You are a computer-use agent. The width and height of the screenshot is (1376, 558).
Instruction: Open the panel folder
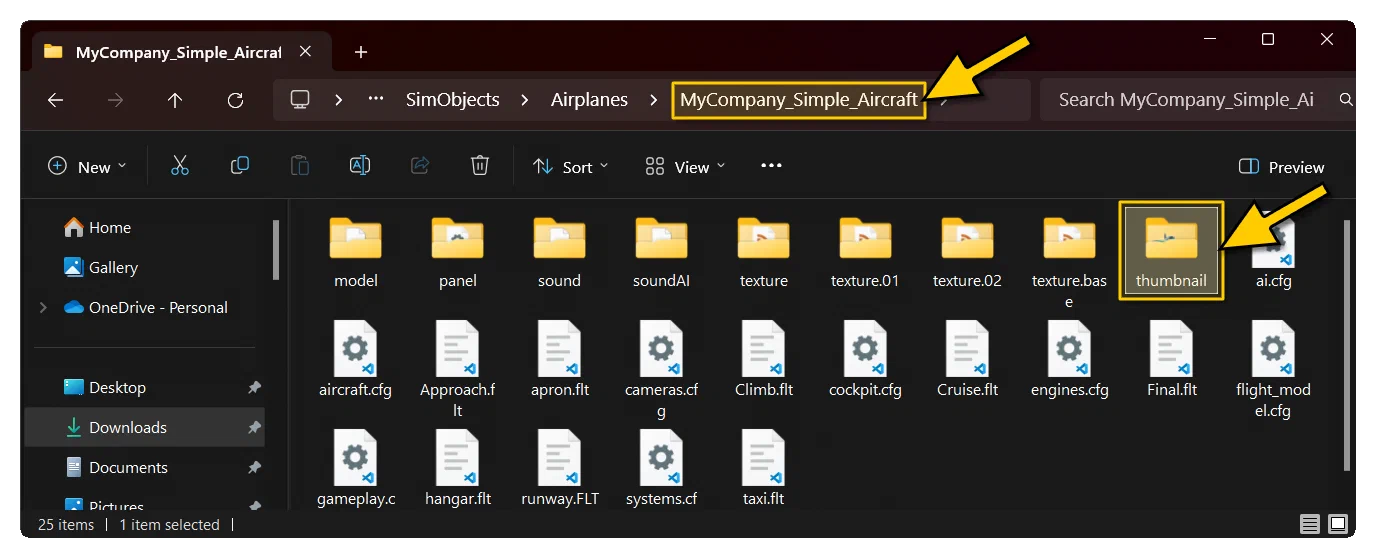(x=458, y=253)
